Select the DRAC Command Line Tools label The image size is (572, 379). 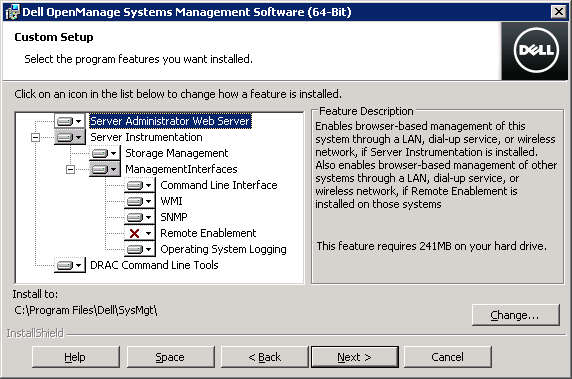point(154,265)
